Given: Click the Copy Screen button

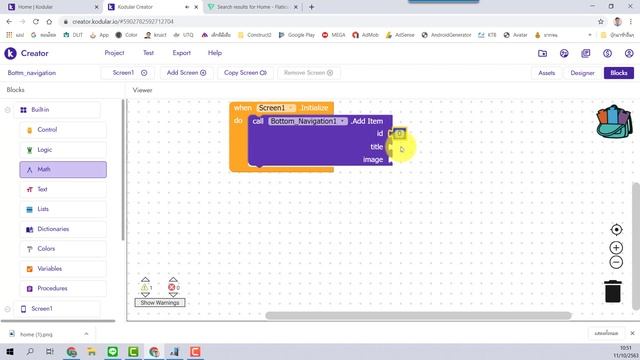Looking at the screenshot, I should [245, 73].
